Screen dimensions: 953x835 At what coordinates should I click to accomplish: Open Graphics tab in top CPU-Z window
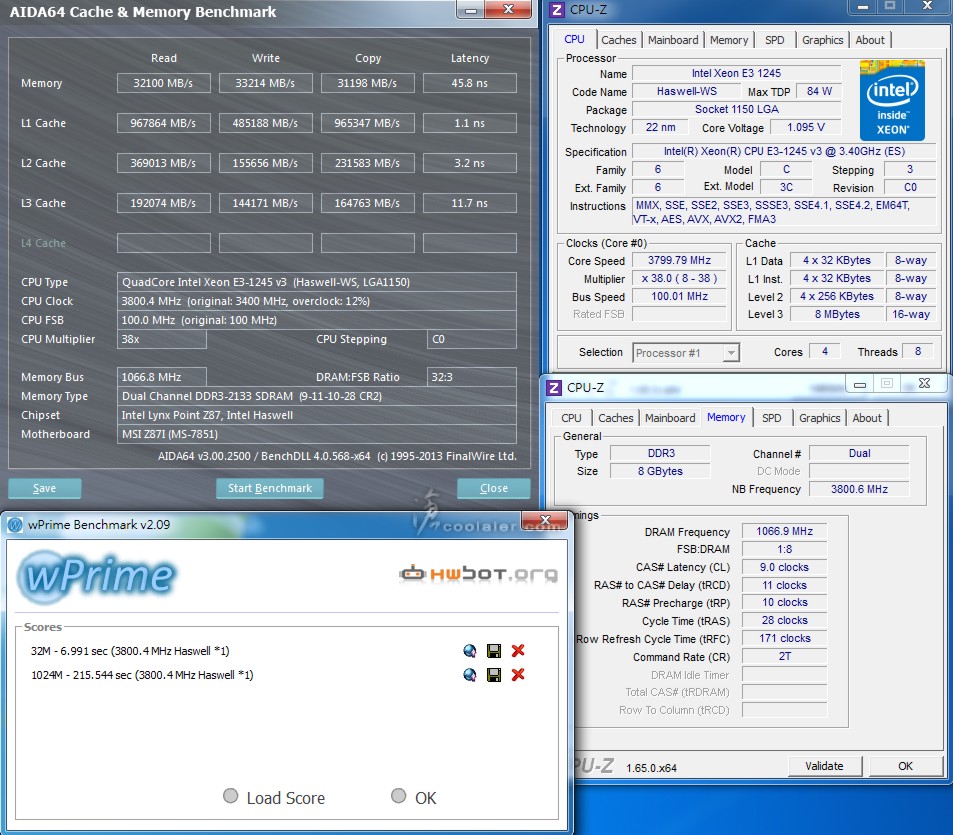tap(822, 40)
